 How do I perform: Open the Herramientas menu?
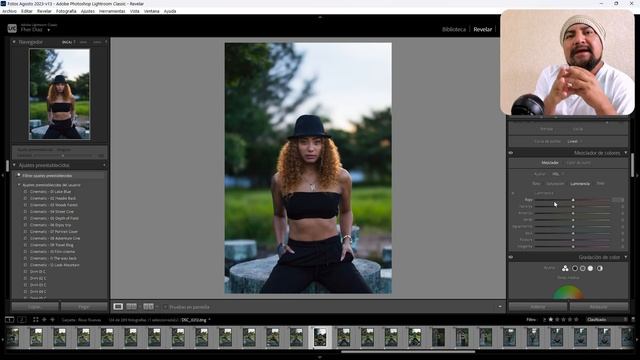112,11
